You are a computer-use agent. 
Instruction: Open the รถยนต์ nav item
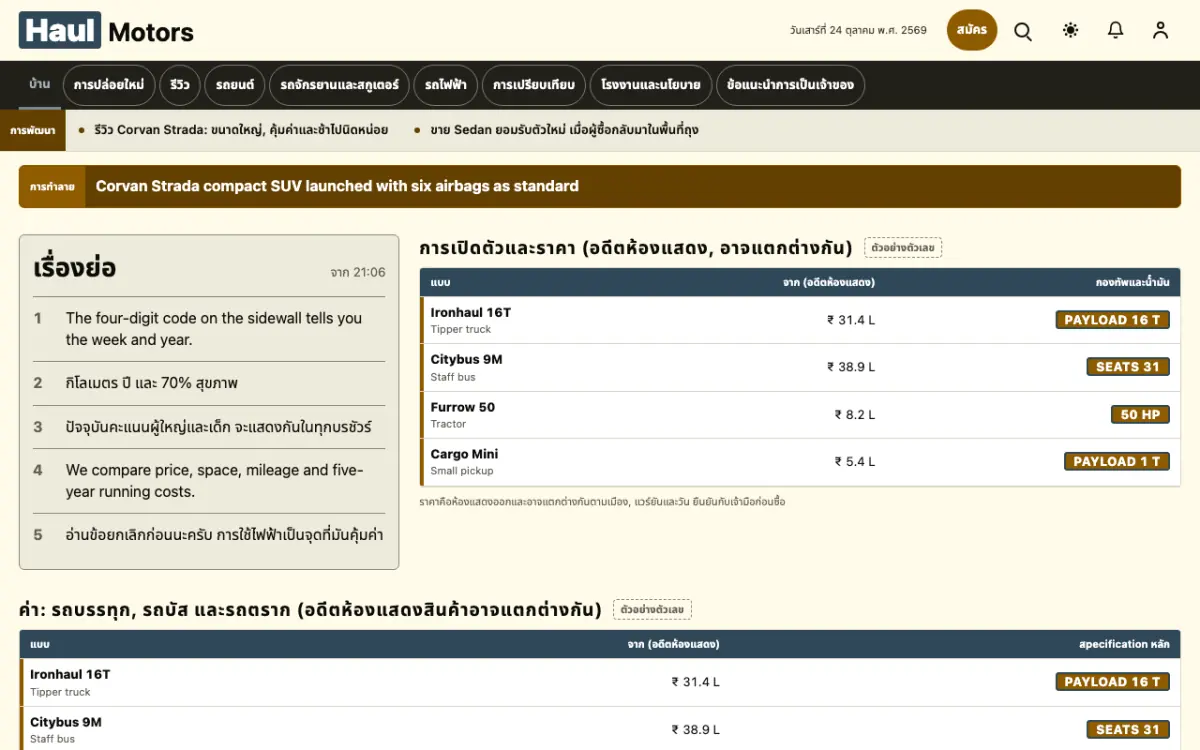pos(235,85)
